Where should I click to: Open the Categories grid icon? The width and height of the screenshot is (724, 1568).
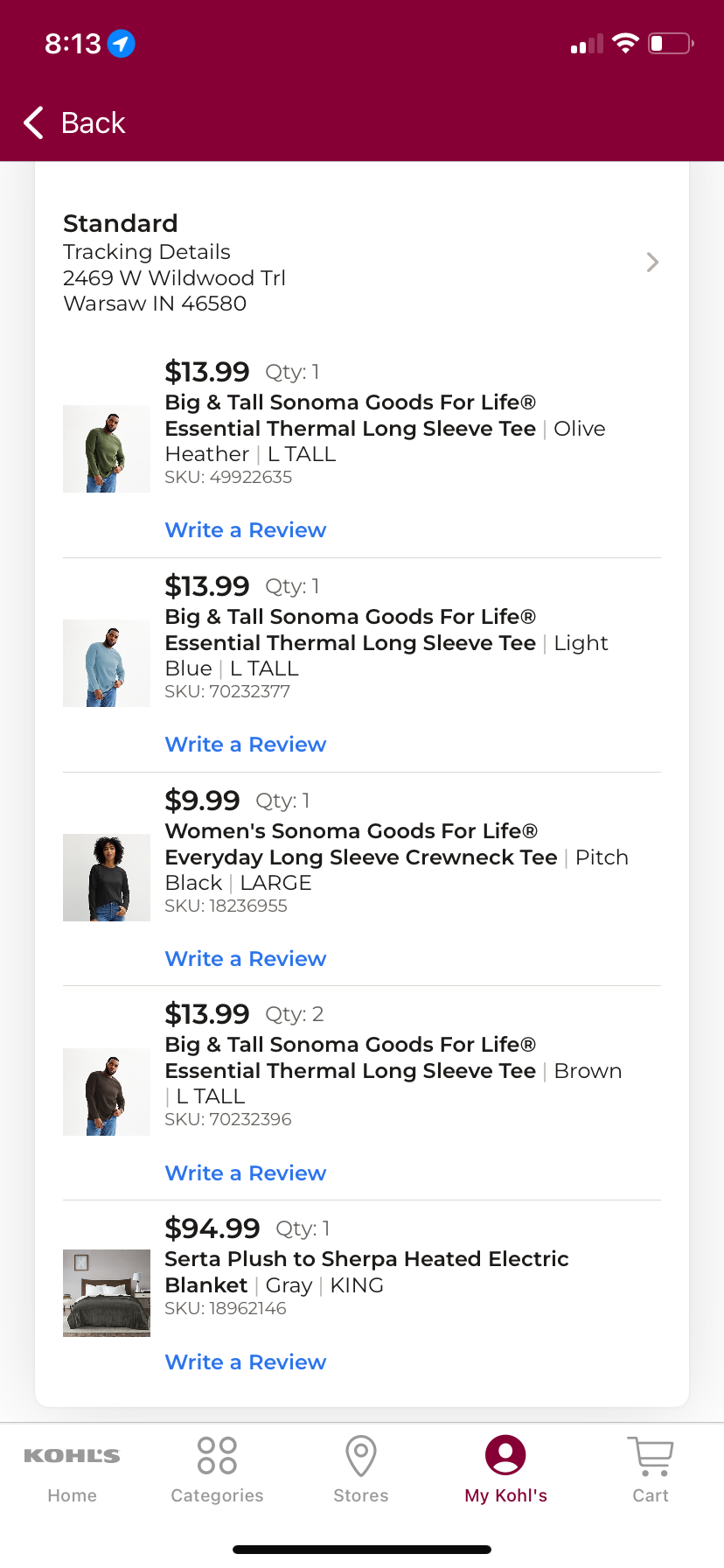217,1456
